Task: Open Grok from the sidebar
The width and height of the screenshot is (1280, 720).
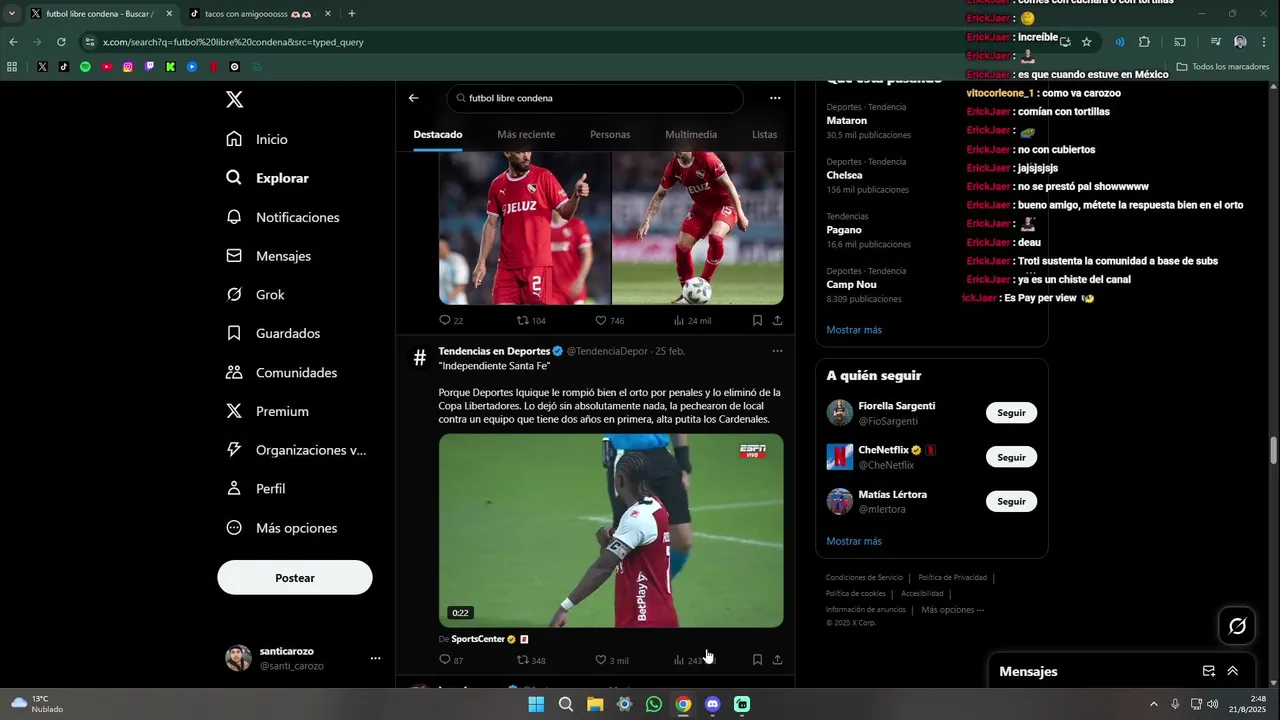Action: (256, 295)
